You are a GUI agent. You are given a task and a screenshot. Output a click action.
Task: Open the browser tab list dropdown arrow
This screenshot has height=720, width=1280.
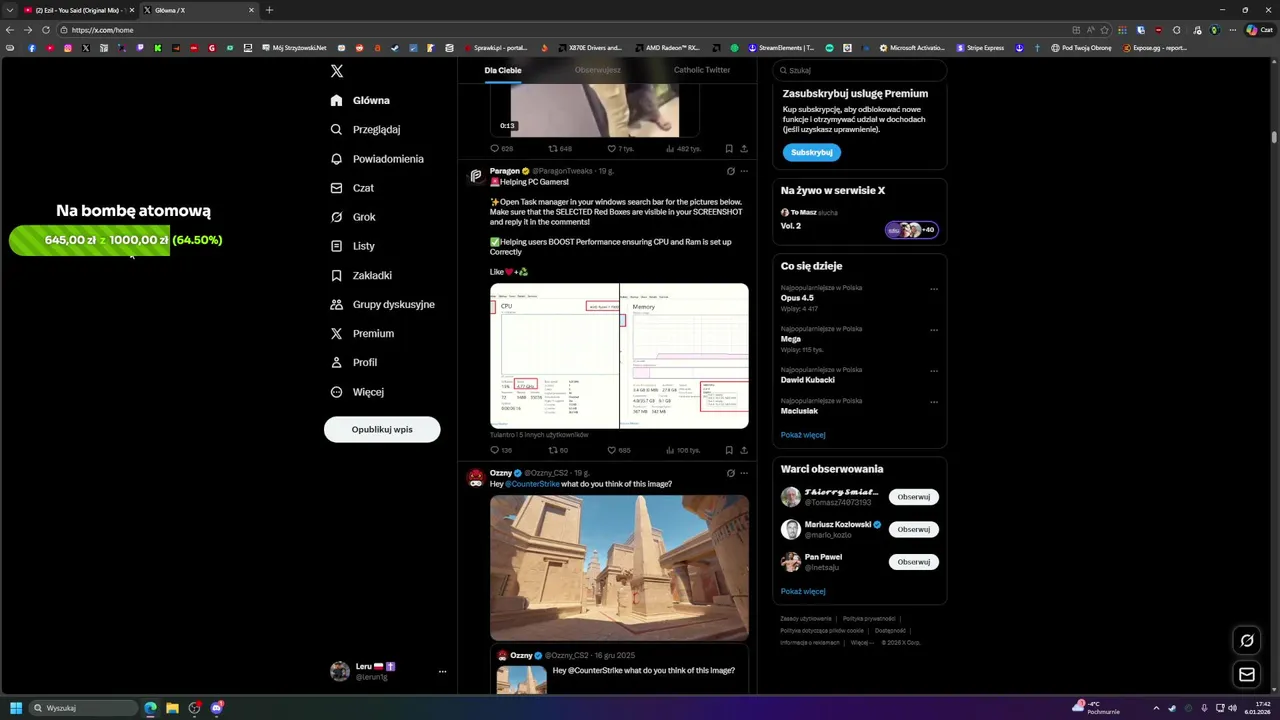pos(9,10)
